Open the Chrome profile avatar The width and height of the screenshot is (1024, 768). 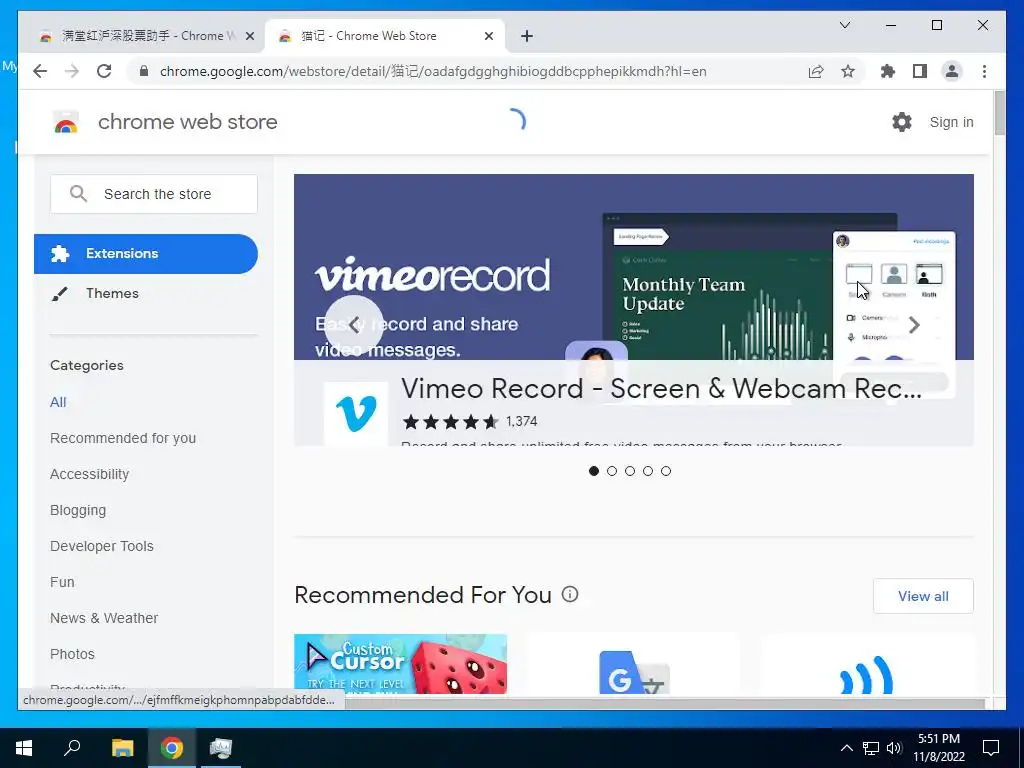click(952, 71)
